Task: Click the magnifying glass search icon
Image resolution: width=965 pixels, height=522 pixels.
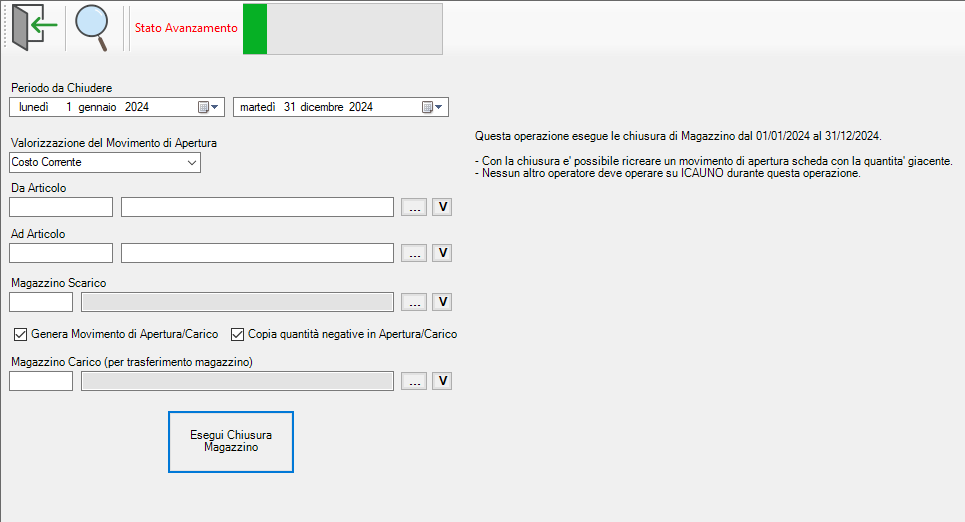Action: coord(93,27)
